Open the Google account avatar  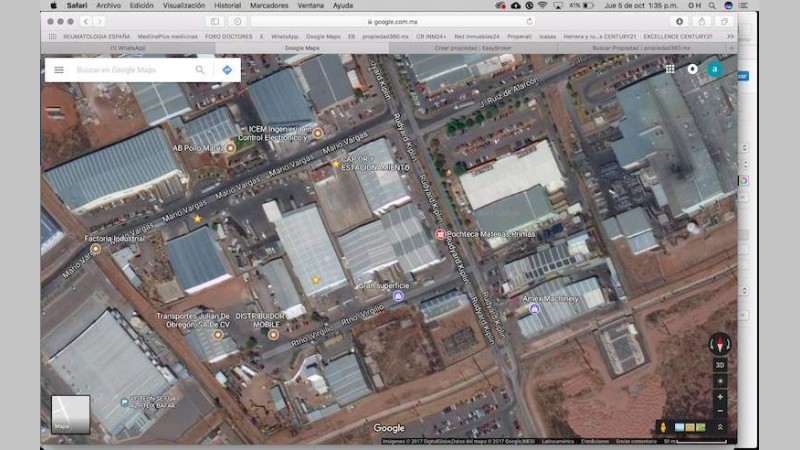(715, 69)
